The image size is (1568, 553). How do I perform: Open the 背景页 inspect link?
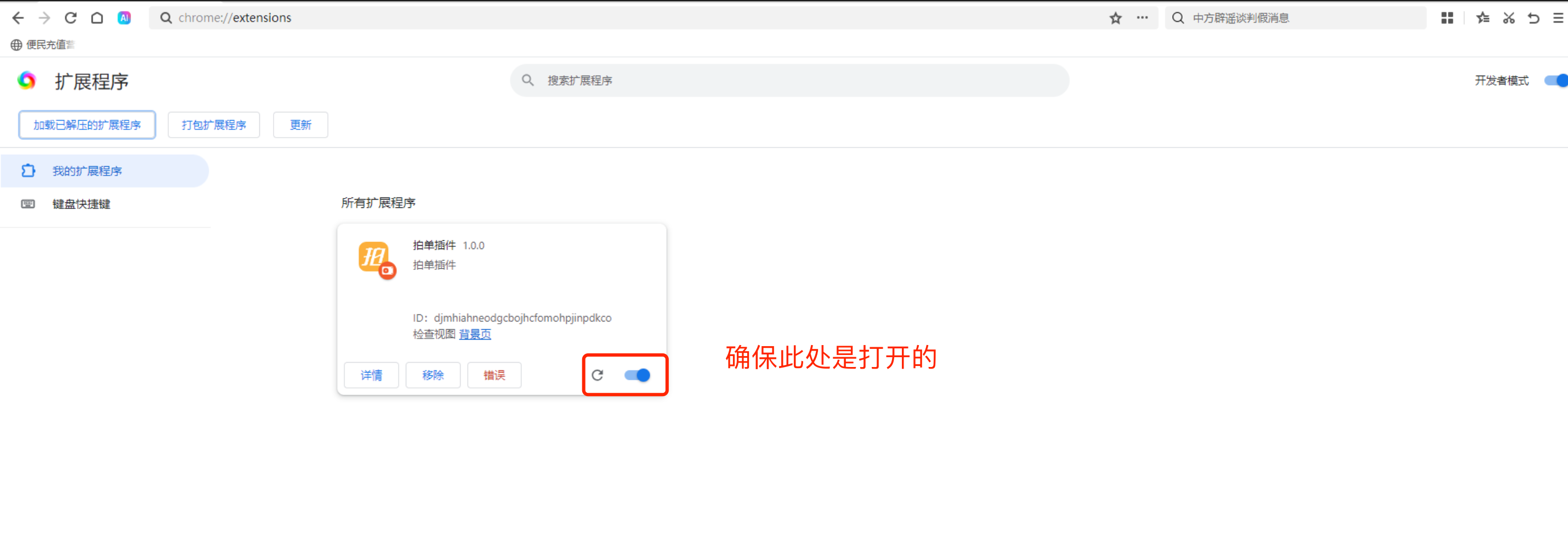[x=475, y=334]
